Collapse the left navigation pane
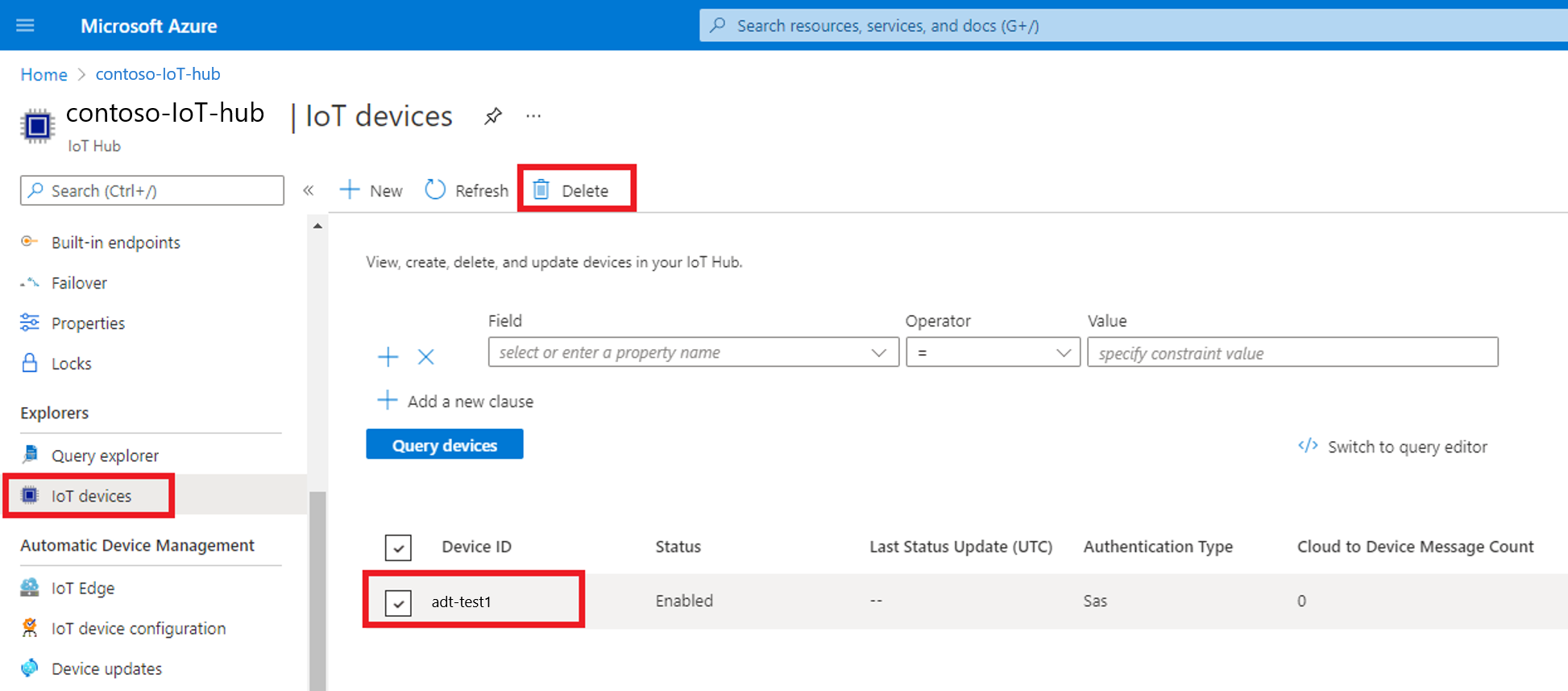 tap(308, 190)
